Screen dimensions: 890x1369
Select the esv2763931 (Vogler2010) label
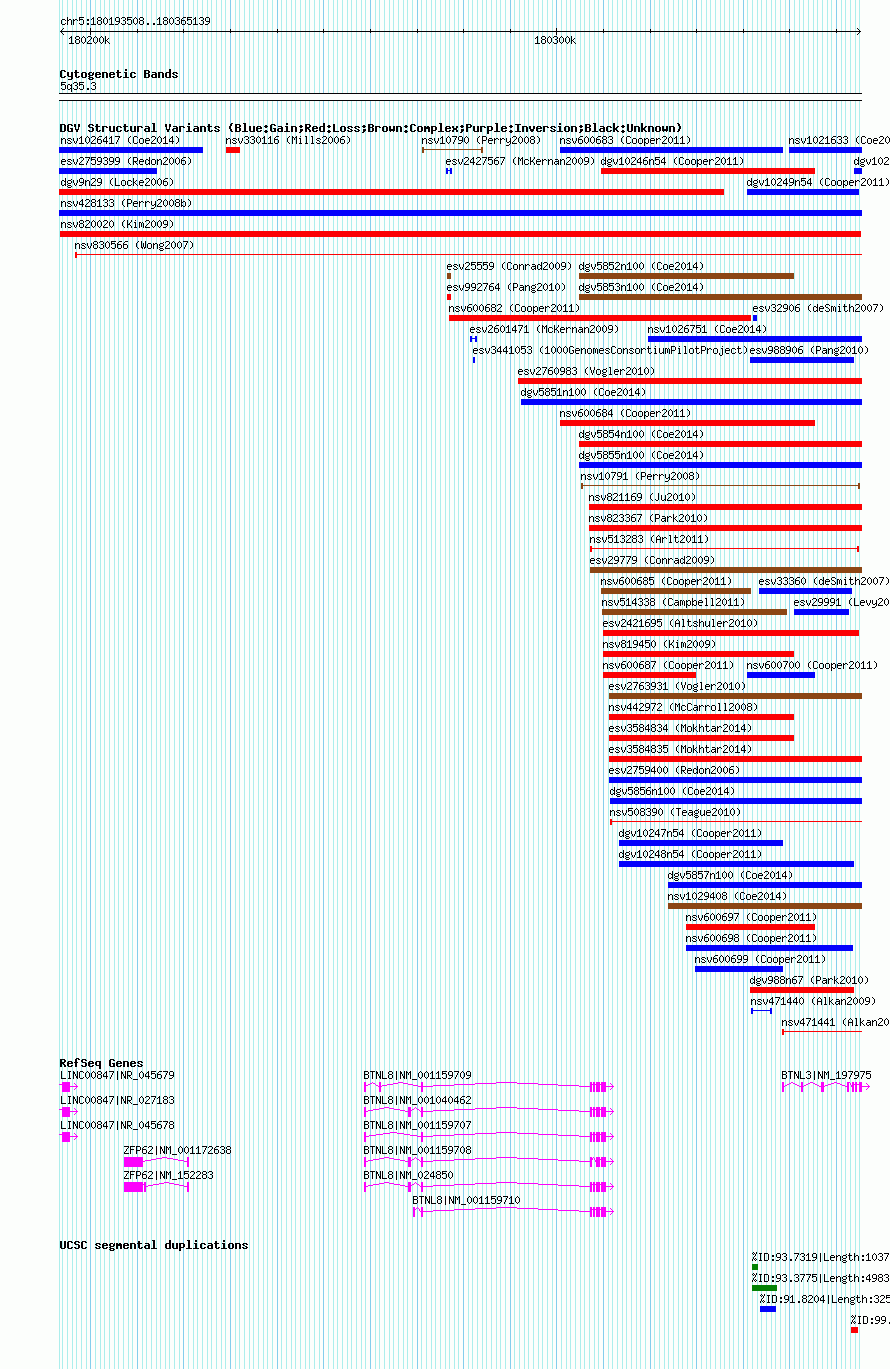(677, 686)
